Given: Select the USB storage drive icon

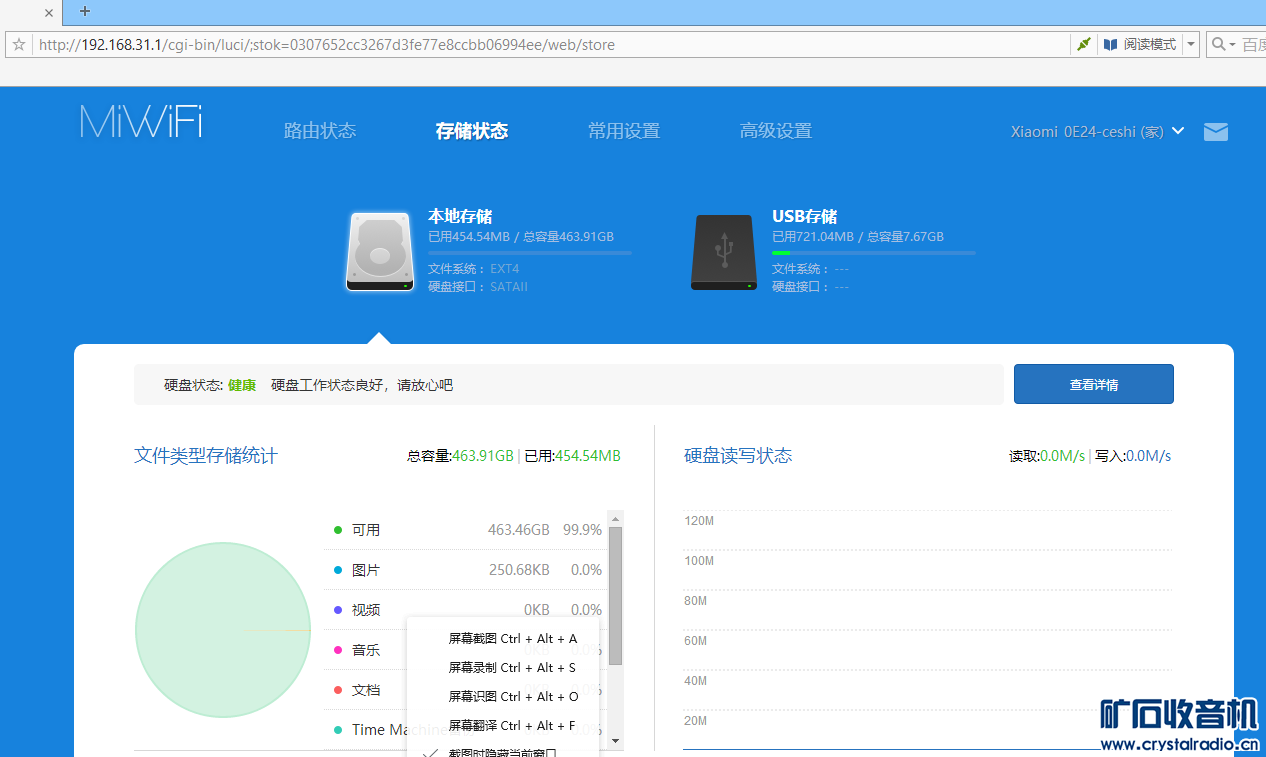Looking at the screenshot, I should click(x=724, y=252).
